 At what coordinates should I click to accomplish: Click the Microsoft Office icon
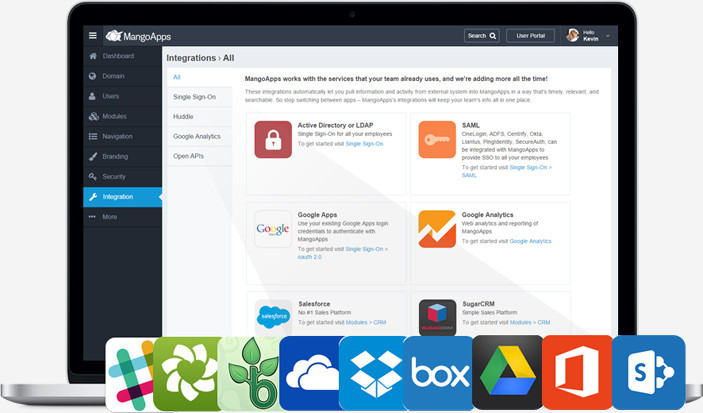coord(577,373)
